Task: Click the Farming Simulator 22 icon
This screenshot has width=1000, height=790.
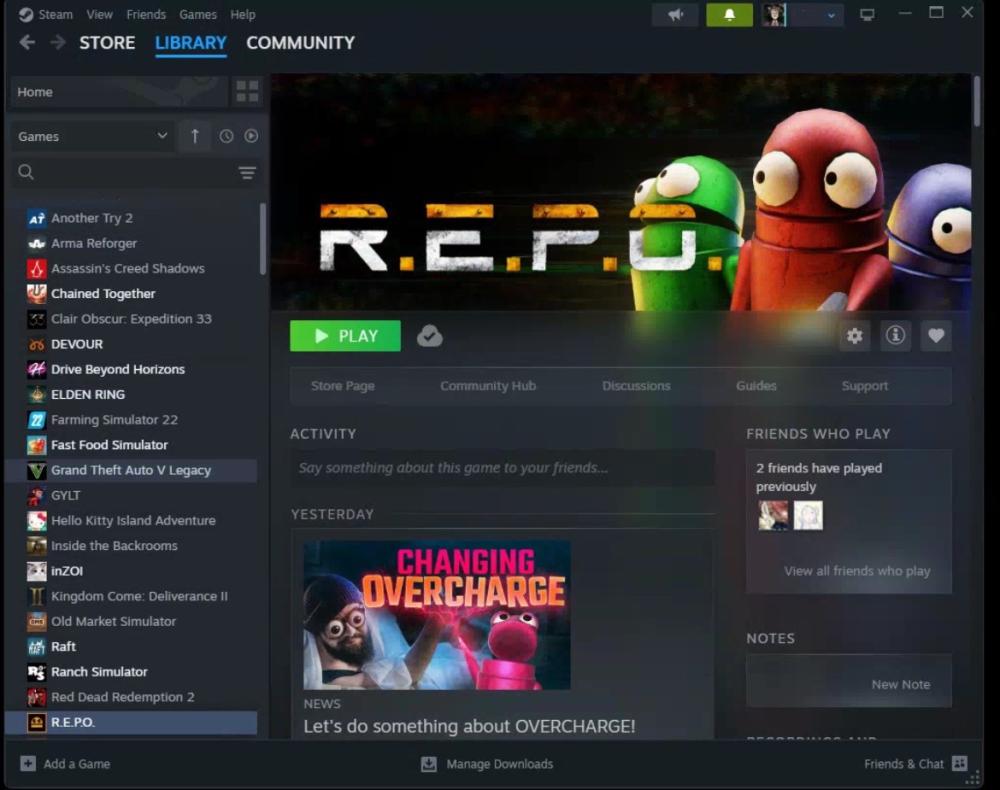Action: 36,420
